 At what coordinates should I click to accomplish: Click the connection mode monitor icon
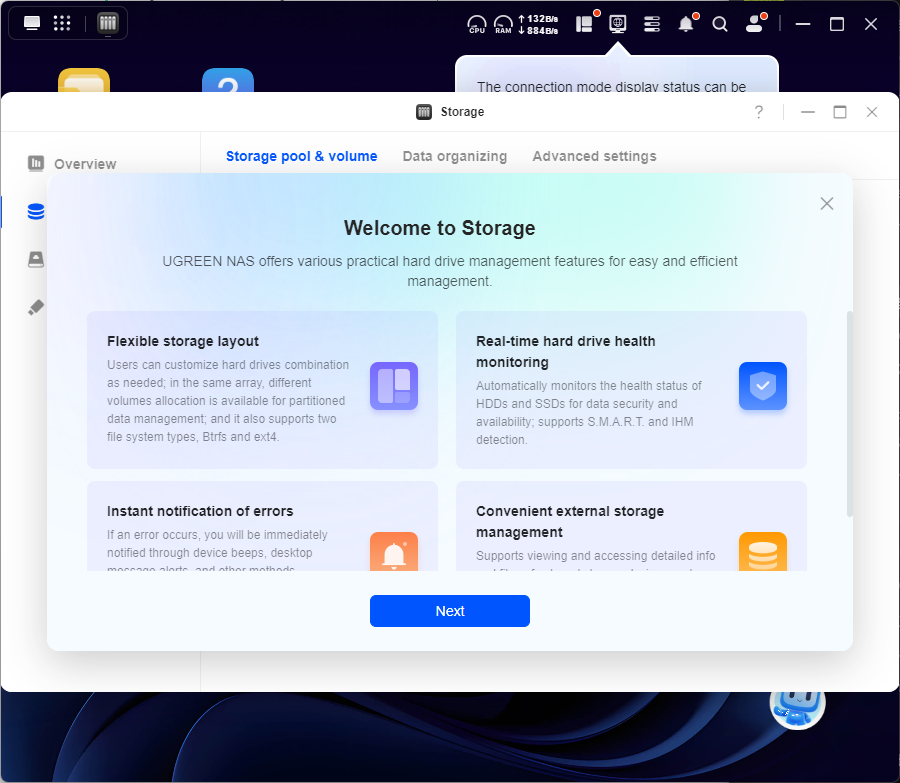pos(618,23)
